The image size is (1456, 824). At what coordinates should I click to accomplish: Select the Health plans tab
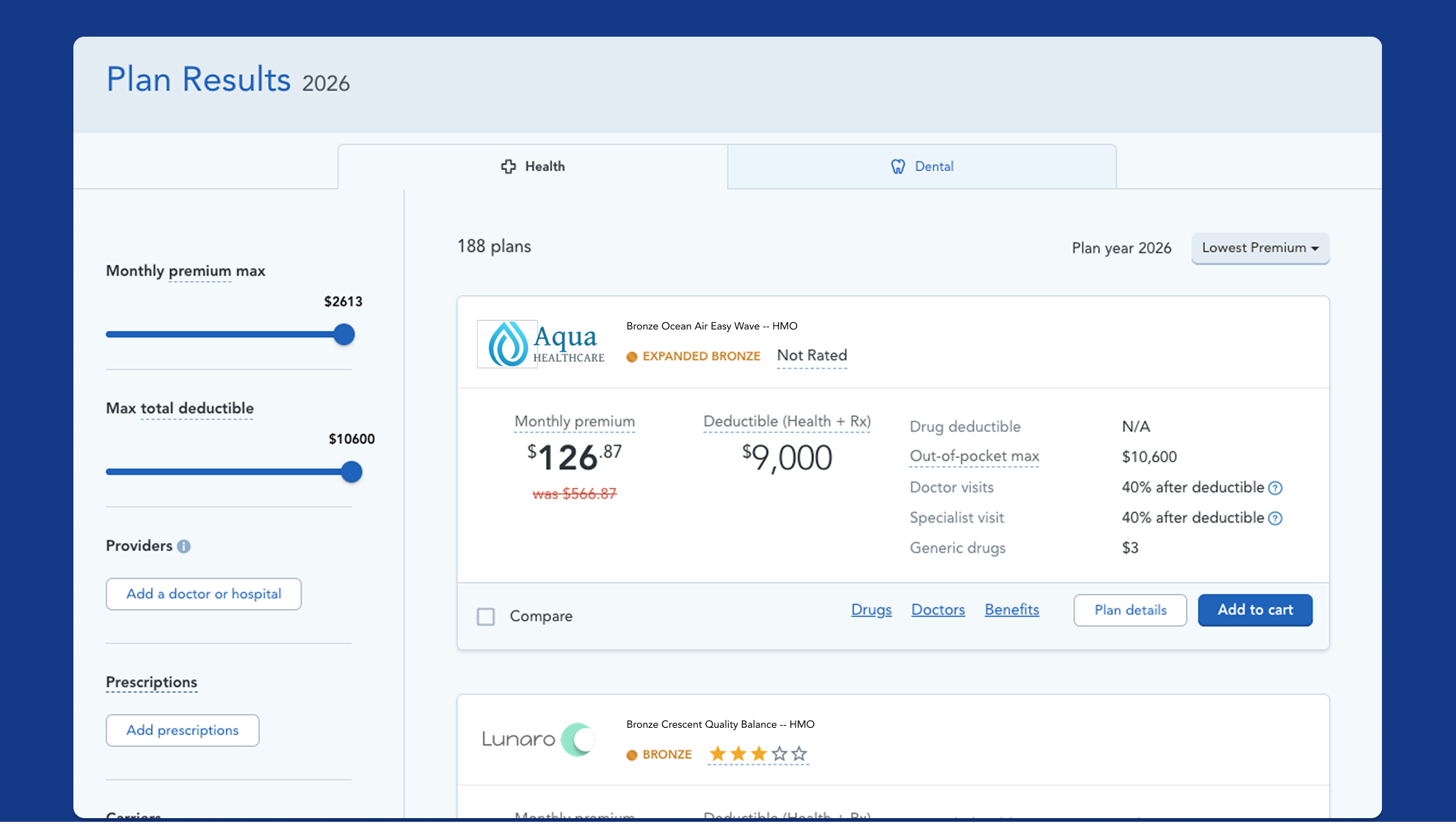point(533,167)
